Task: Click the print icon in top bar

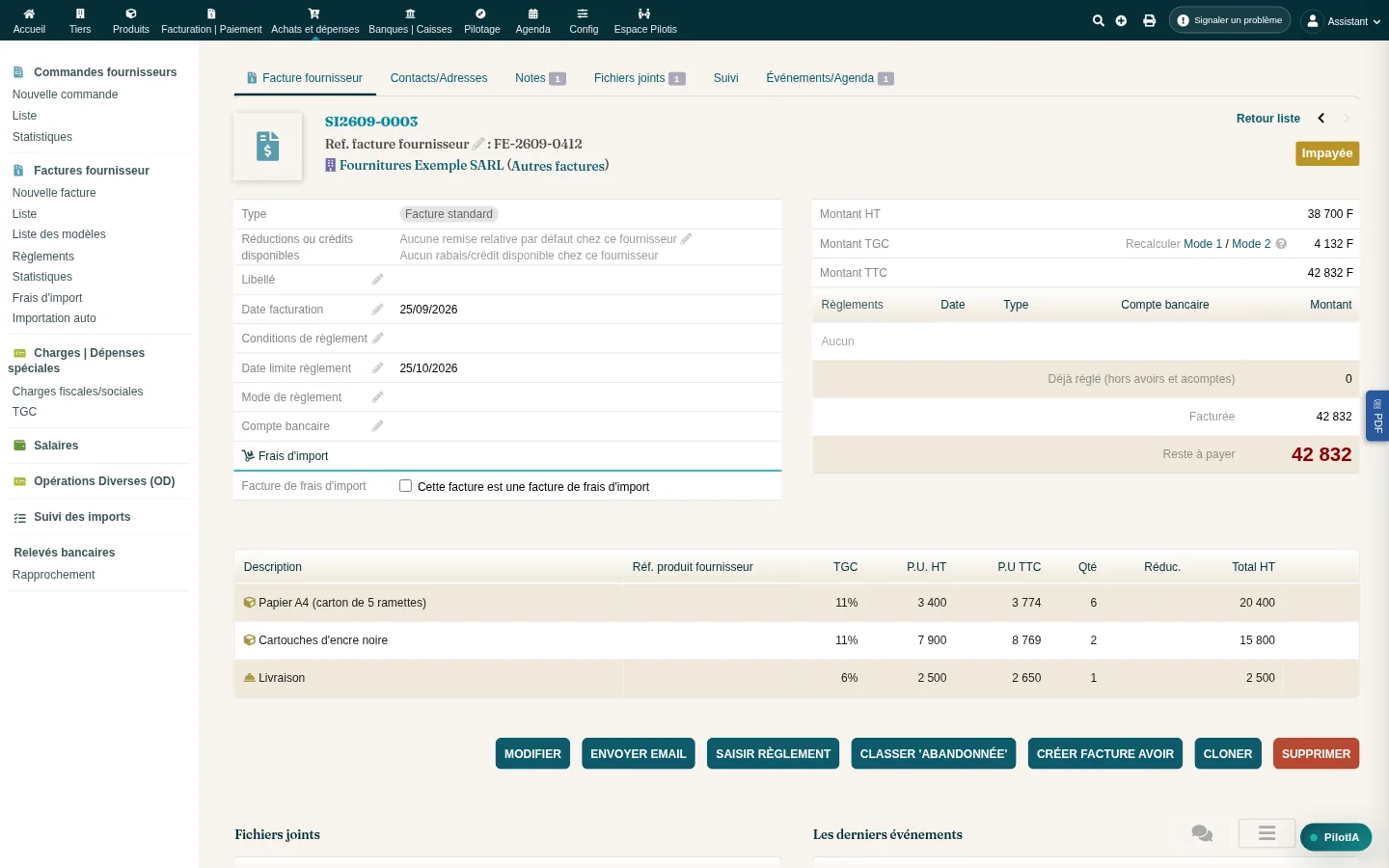Action: [1149, 20]
